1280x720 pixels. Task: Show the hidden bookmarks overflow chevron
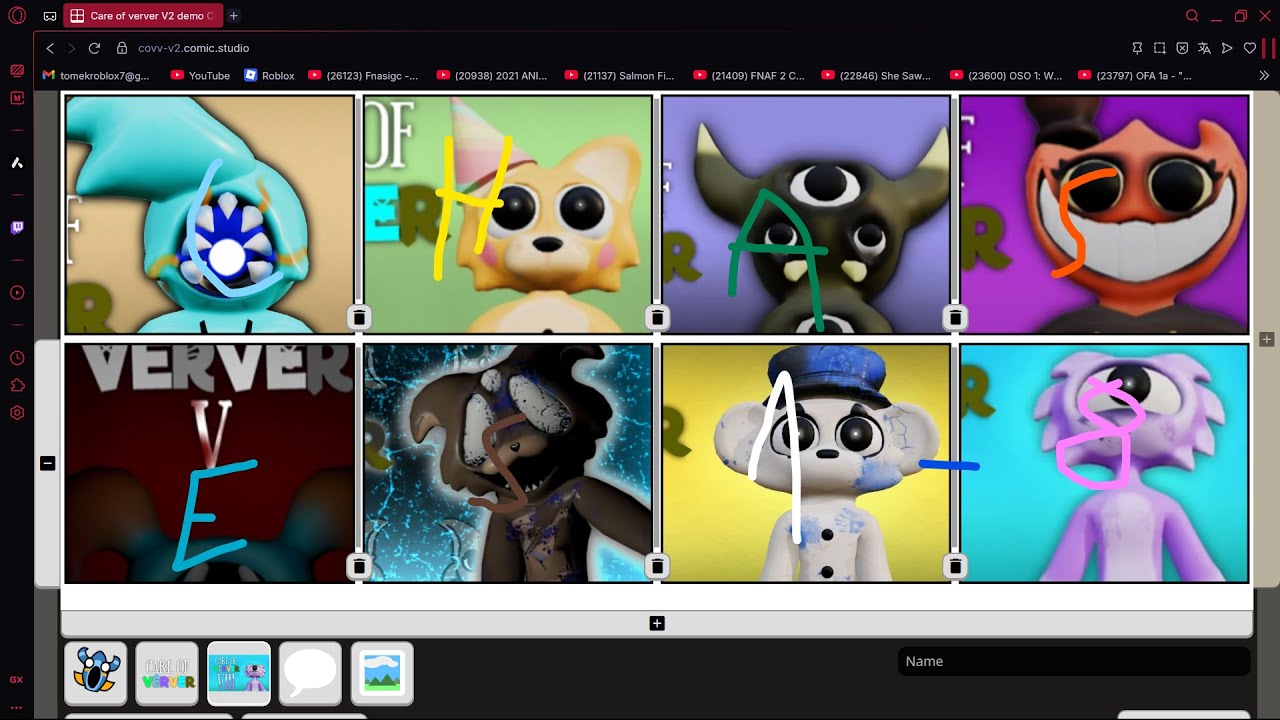tap(1263, 75)
